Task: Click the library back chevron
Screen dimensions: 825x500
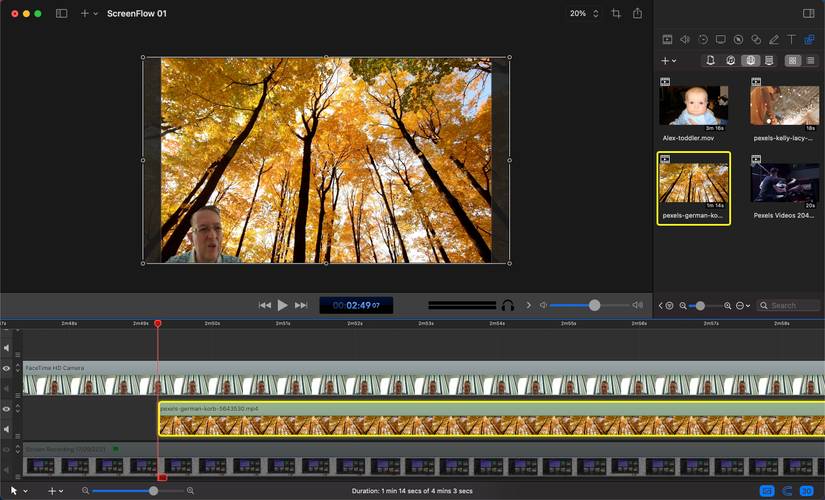Action: 660,305
